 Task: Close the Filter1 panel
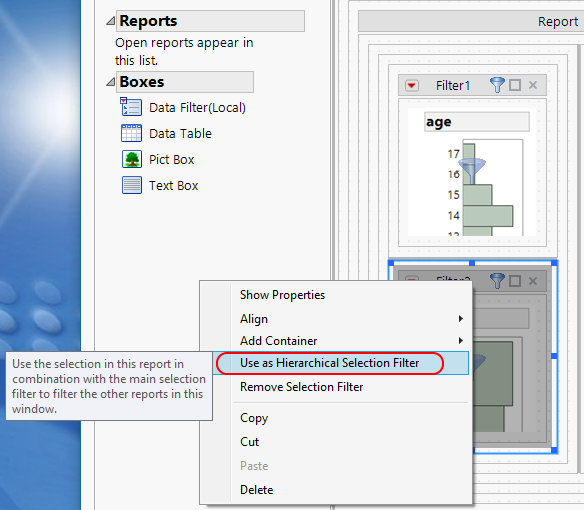tap(533, 85)
